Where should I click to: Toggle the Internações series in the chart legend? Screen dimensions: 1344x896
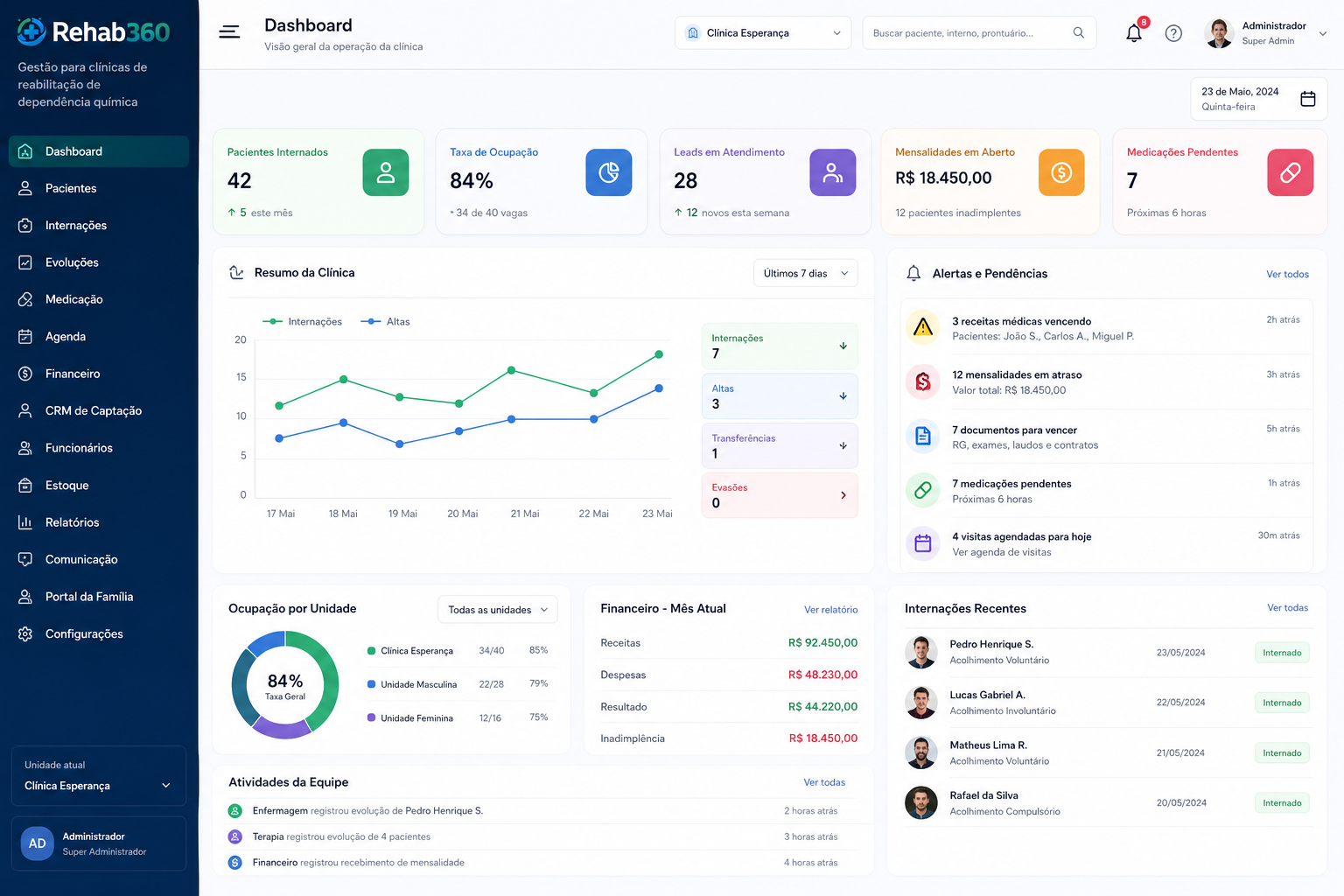click(x=302, y=322)
